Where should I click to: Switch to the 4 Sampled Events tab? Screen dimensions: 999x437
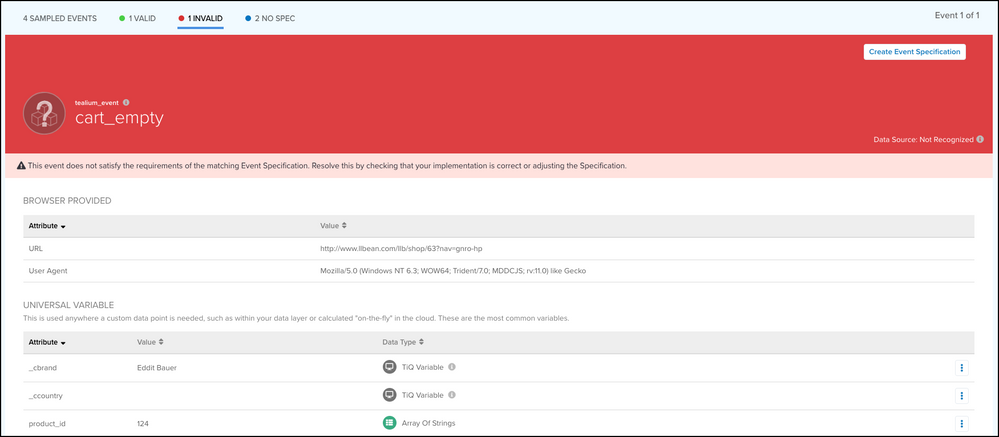click(x=60, y=18)
